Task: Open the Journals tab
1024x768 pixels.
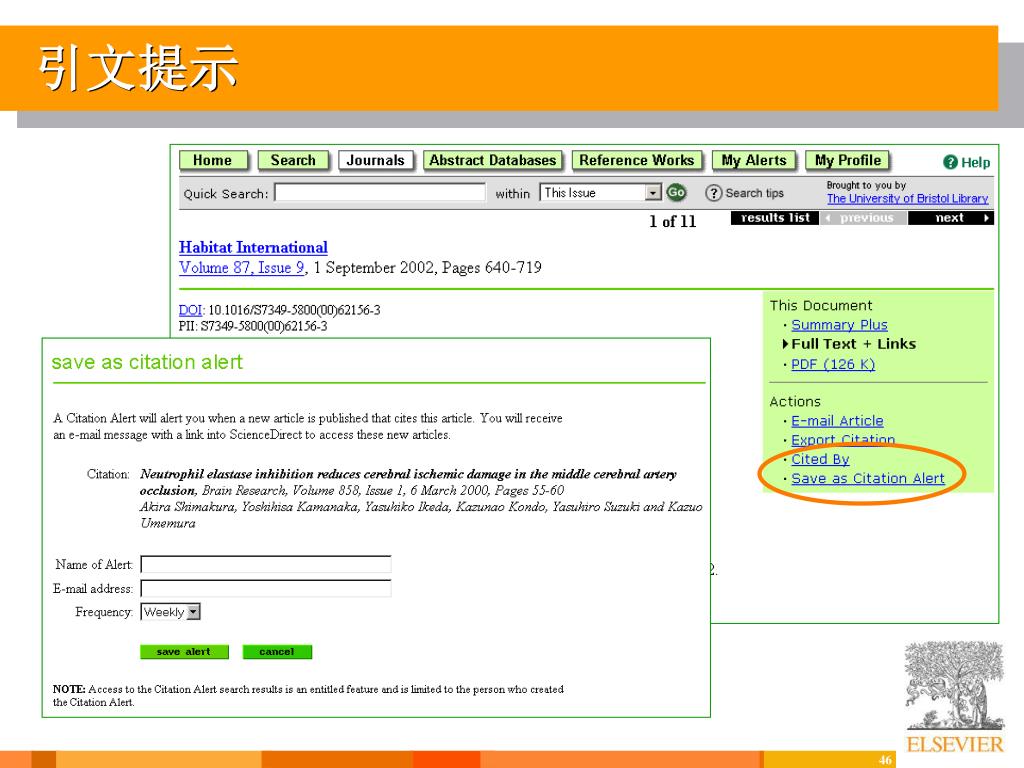Action: pos(376,161)
